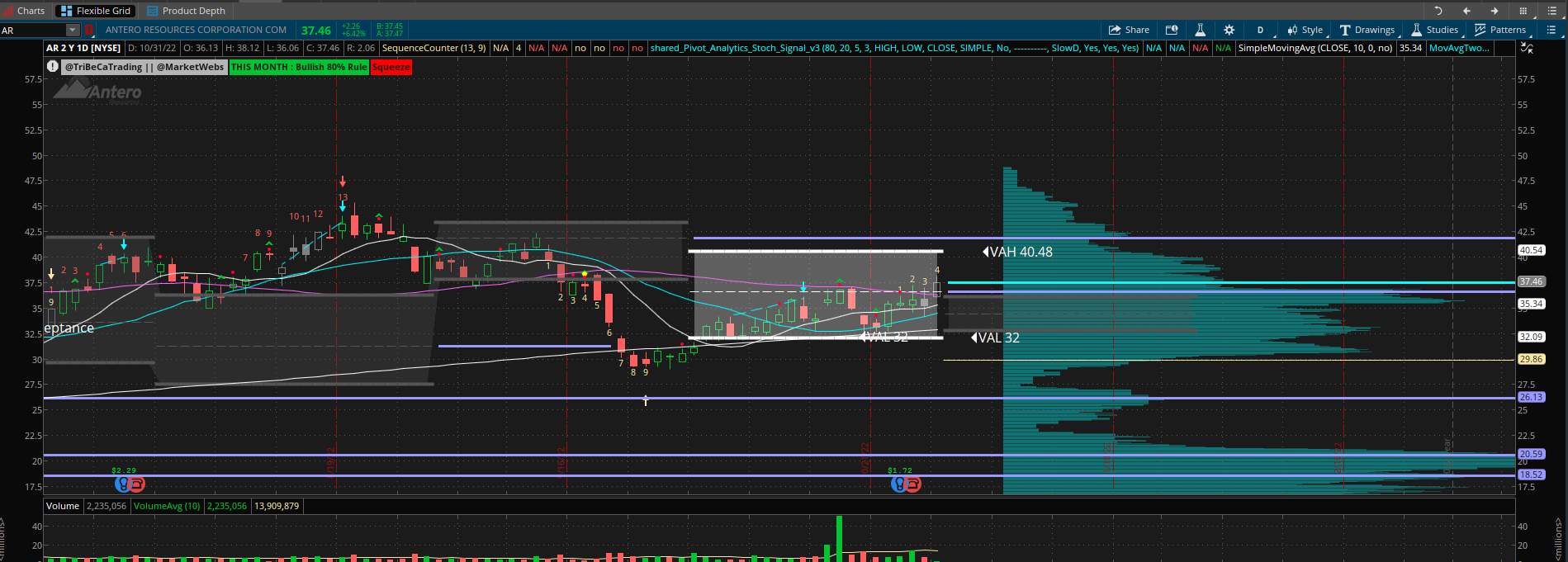This screenshot has width=1568, height=562.
Task: Click the red down arrow above count 13
Action: pos(343,182)
